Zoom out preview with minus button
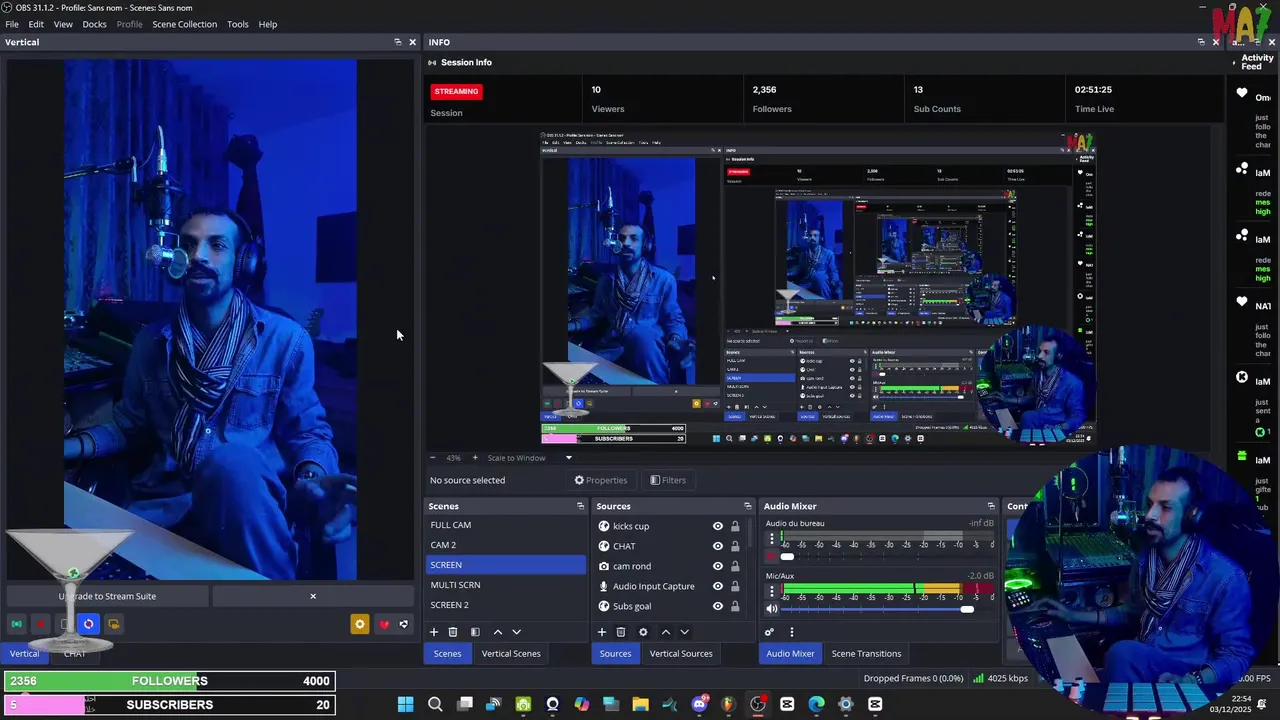Screen dimensions: 1280x720 (433, 458)
